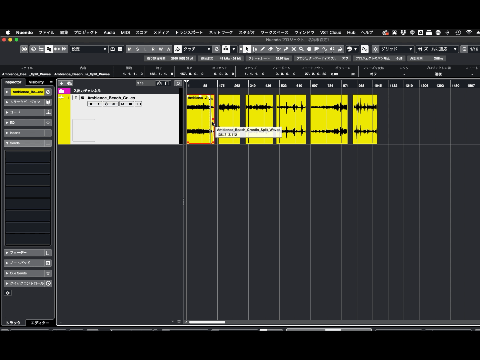Open the プロジェクト menu
Image resolution: width=480 pixels, height=360 pixels.
point(86,32)
